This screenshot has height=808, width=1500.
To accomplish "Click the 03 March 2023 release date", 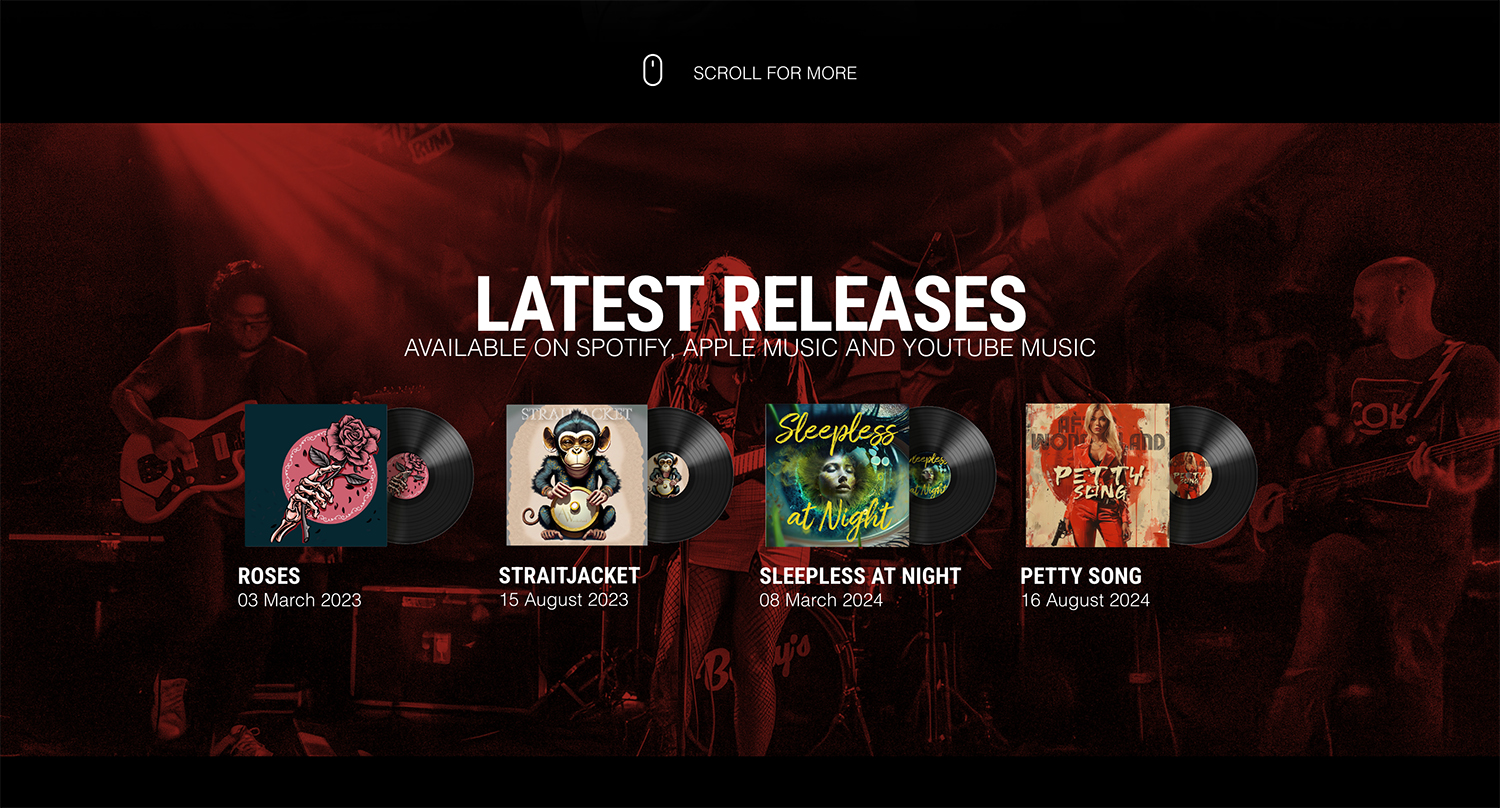I will pyautogui.click(x=300, y=600).
